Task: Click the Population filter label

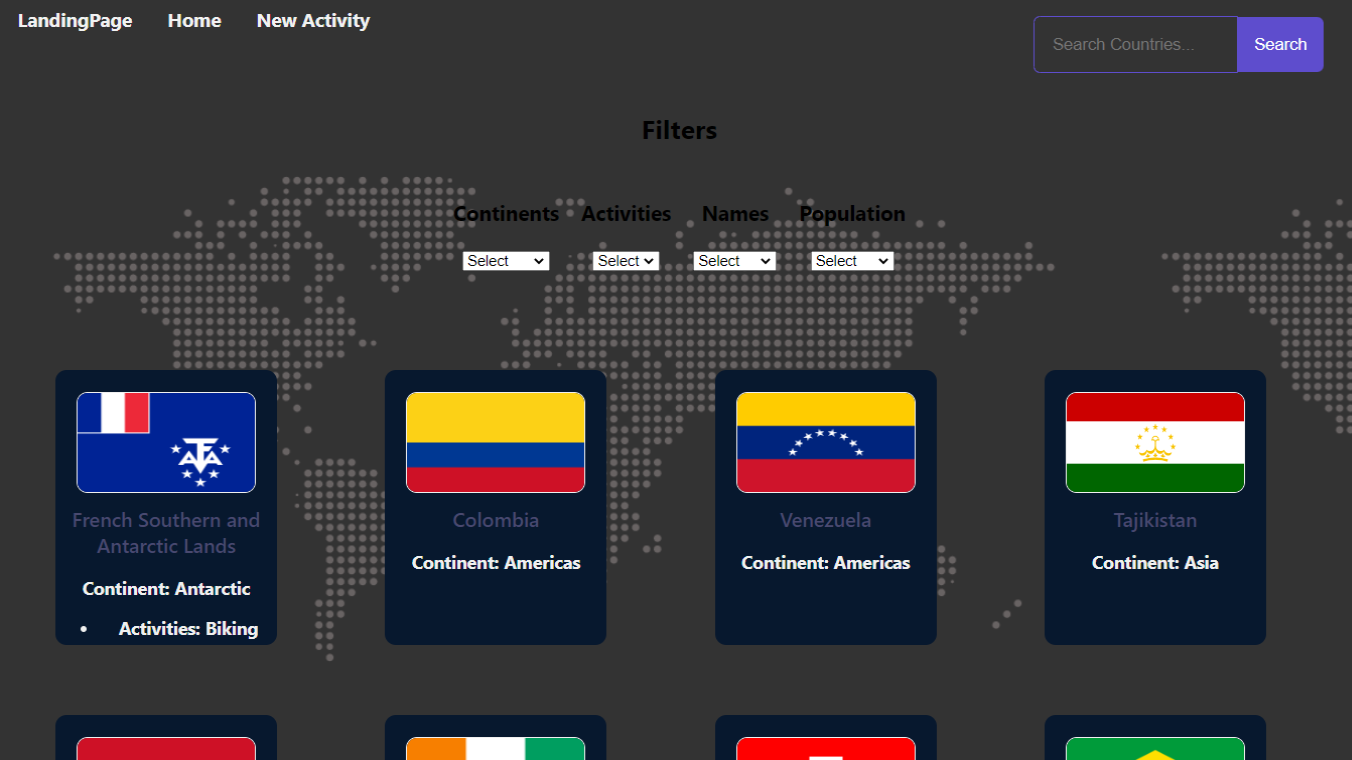Action: pos(852,214)
